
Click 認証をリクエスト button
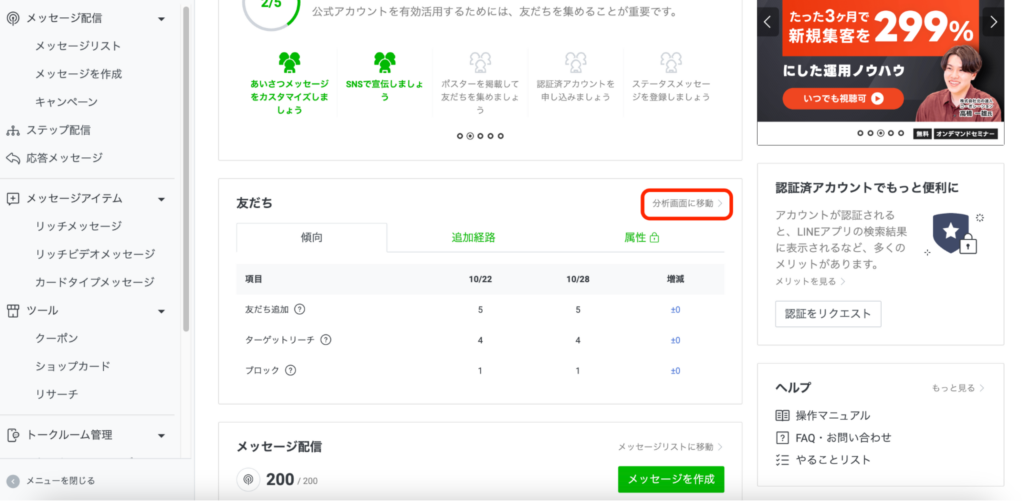pos(828,314)
